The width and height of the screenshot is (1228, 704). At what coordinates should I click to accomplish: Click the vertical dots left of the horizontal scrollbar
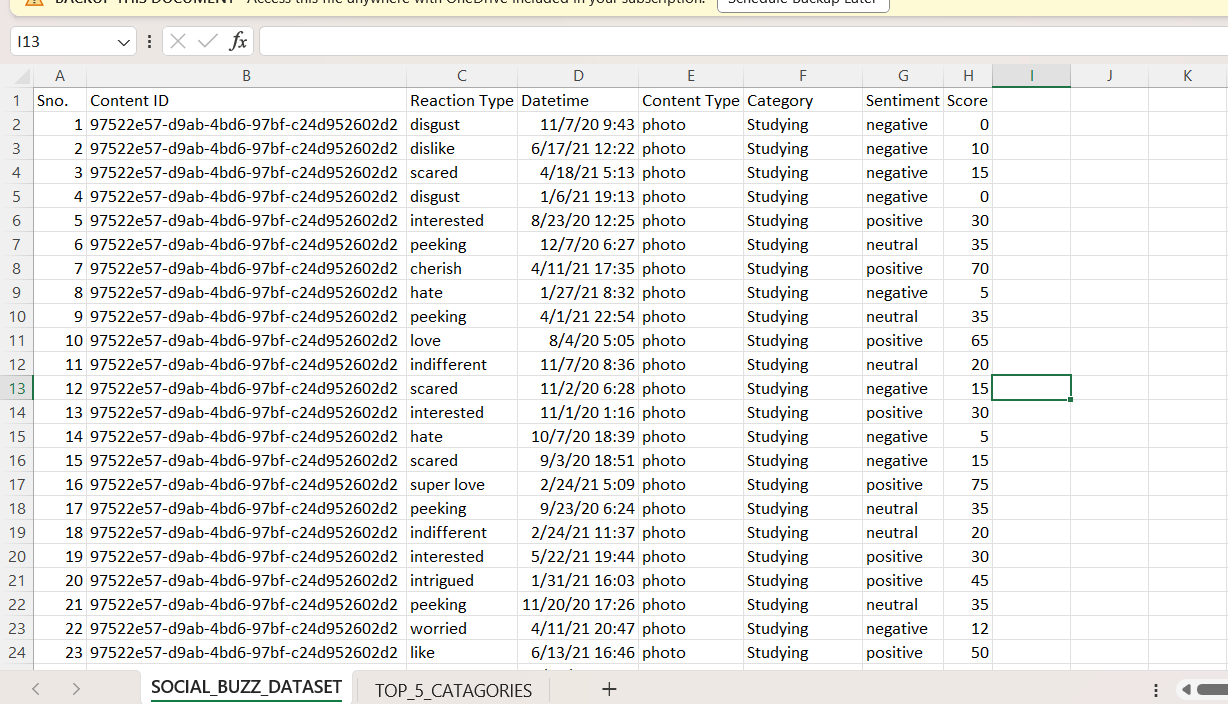(1156, 690)
